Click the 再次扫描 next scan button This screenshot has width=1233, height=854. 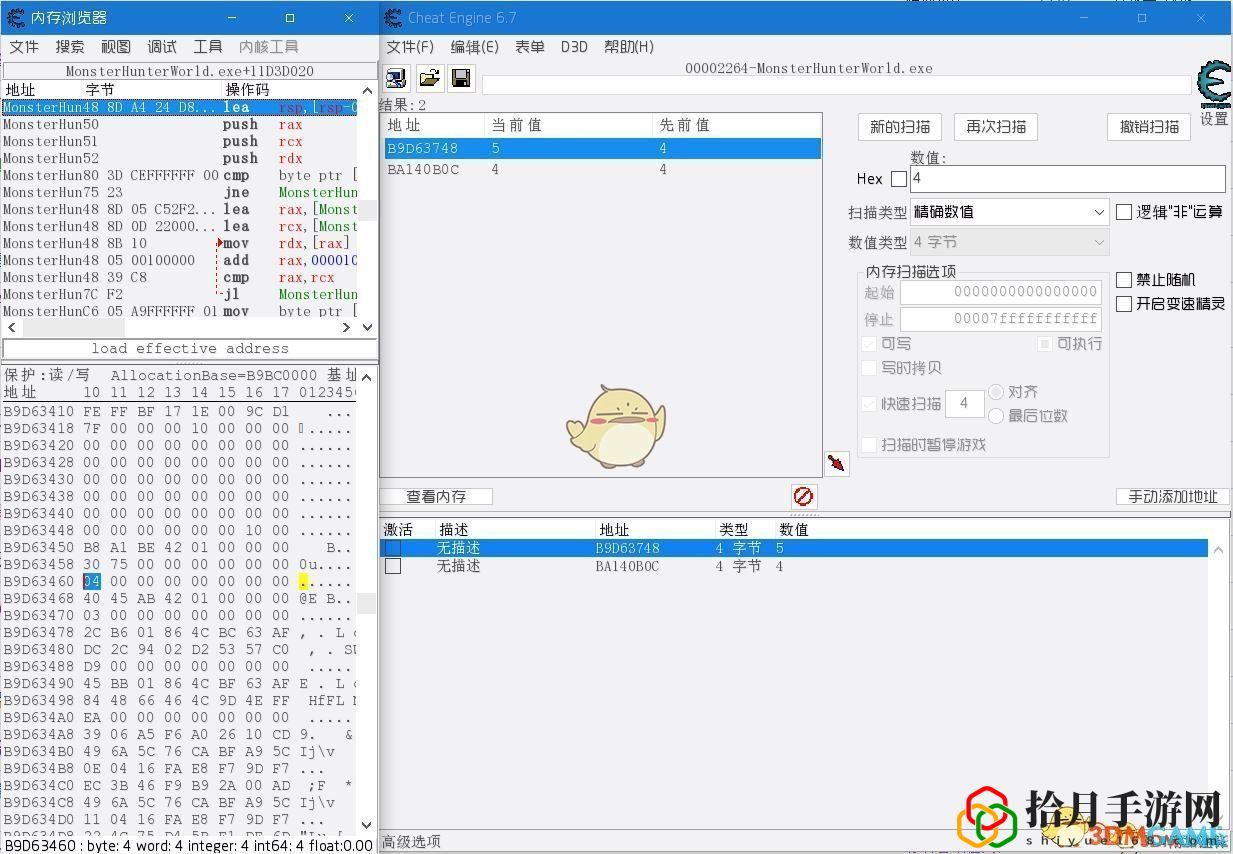pos(996,127)
